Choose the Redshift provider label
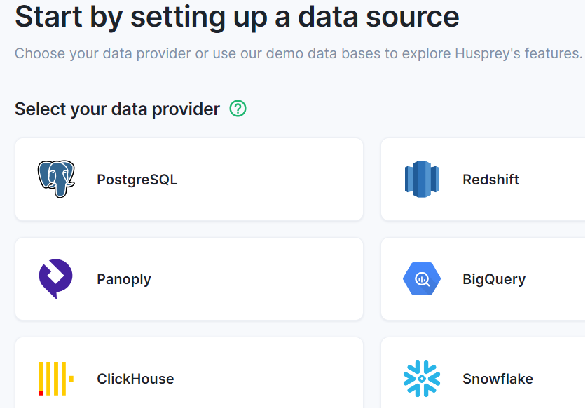Screen dimensions: 585x408 click(491, 179)
